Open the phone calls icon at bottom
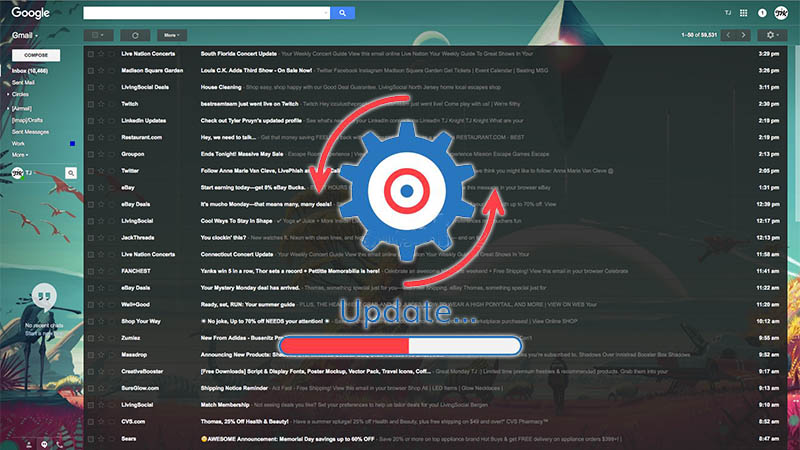This screenshot has height=450, width=800. click(60, 444)
